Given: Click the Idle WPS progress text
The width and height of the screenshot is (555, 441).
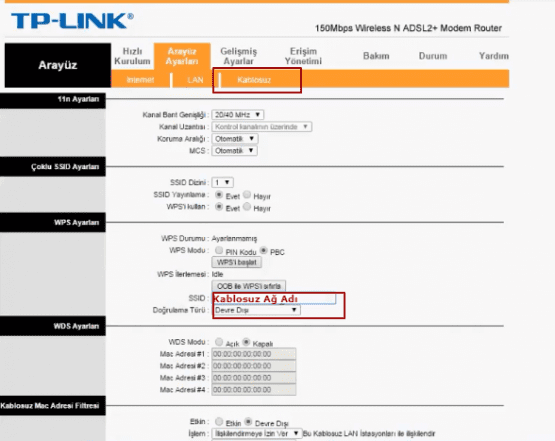Looking at the screenshot, I should coord(217,275).
